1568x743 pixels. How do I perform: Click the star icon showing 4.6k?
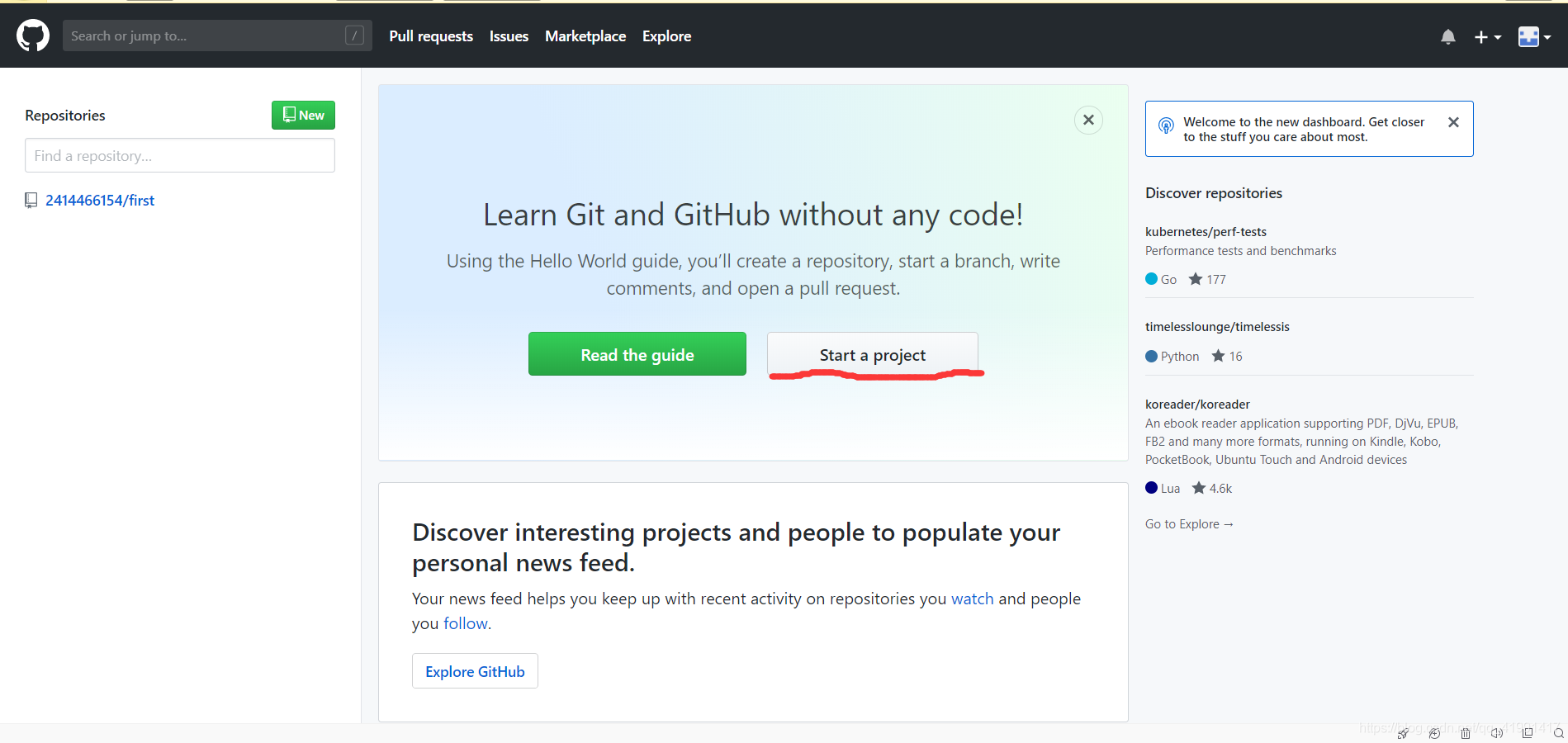1199,488
